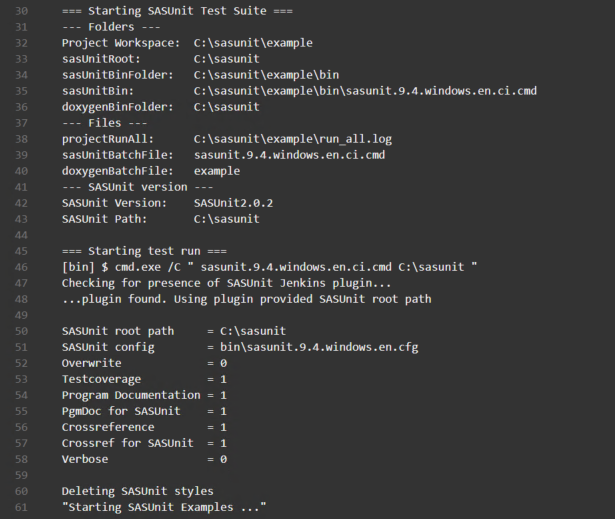Click the Program Documentation setting line
The width and height of the screenshot is (615, 519).
tap(144, 395)
